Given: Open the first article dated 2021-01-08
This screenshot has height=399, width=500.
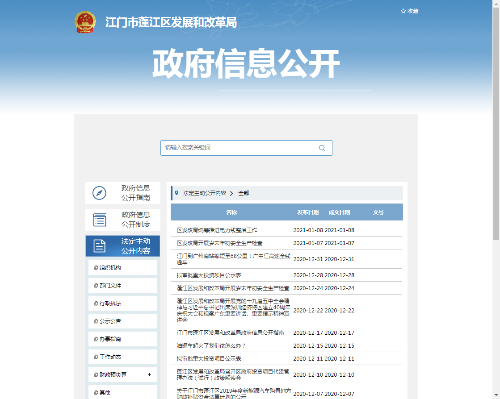Looking at the screenshot, I should [x=217, y=230].
